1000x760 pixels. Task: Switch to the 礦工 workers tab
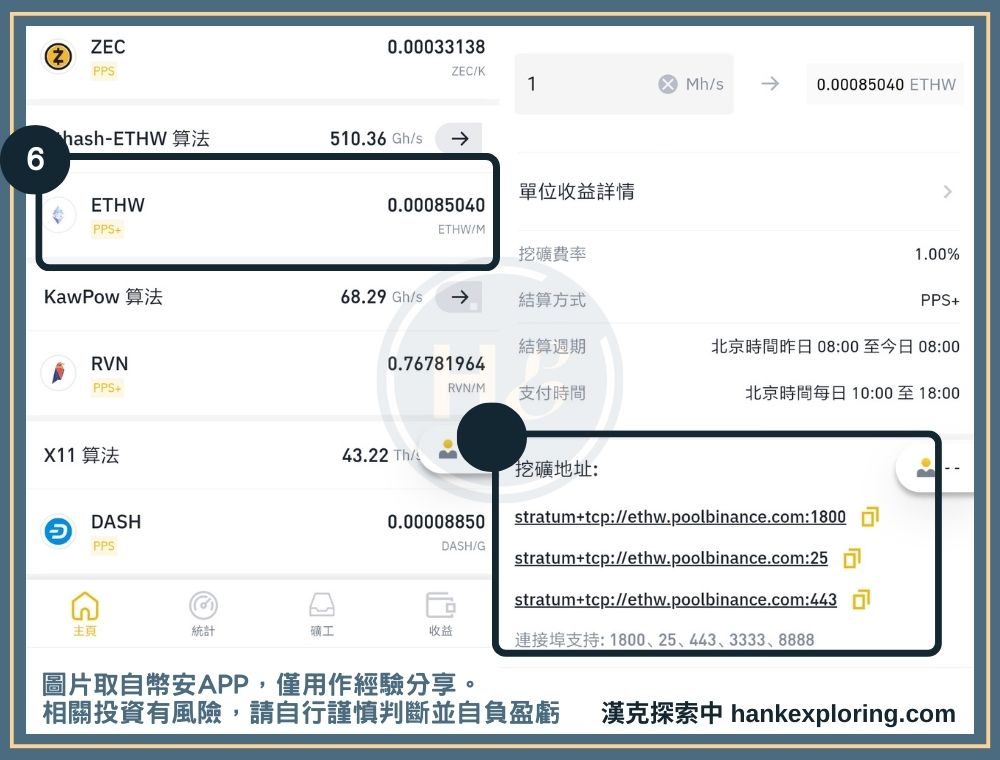[321, 614]
